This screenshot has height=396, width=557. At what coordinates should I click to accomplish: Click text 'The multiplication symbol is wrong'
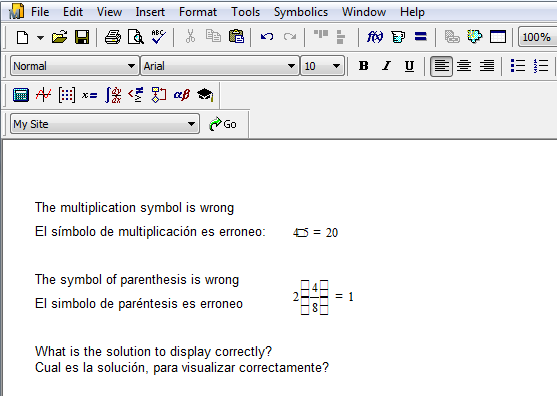coord(134,207)
